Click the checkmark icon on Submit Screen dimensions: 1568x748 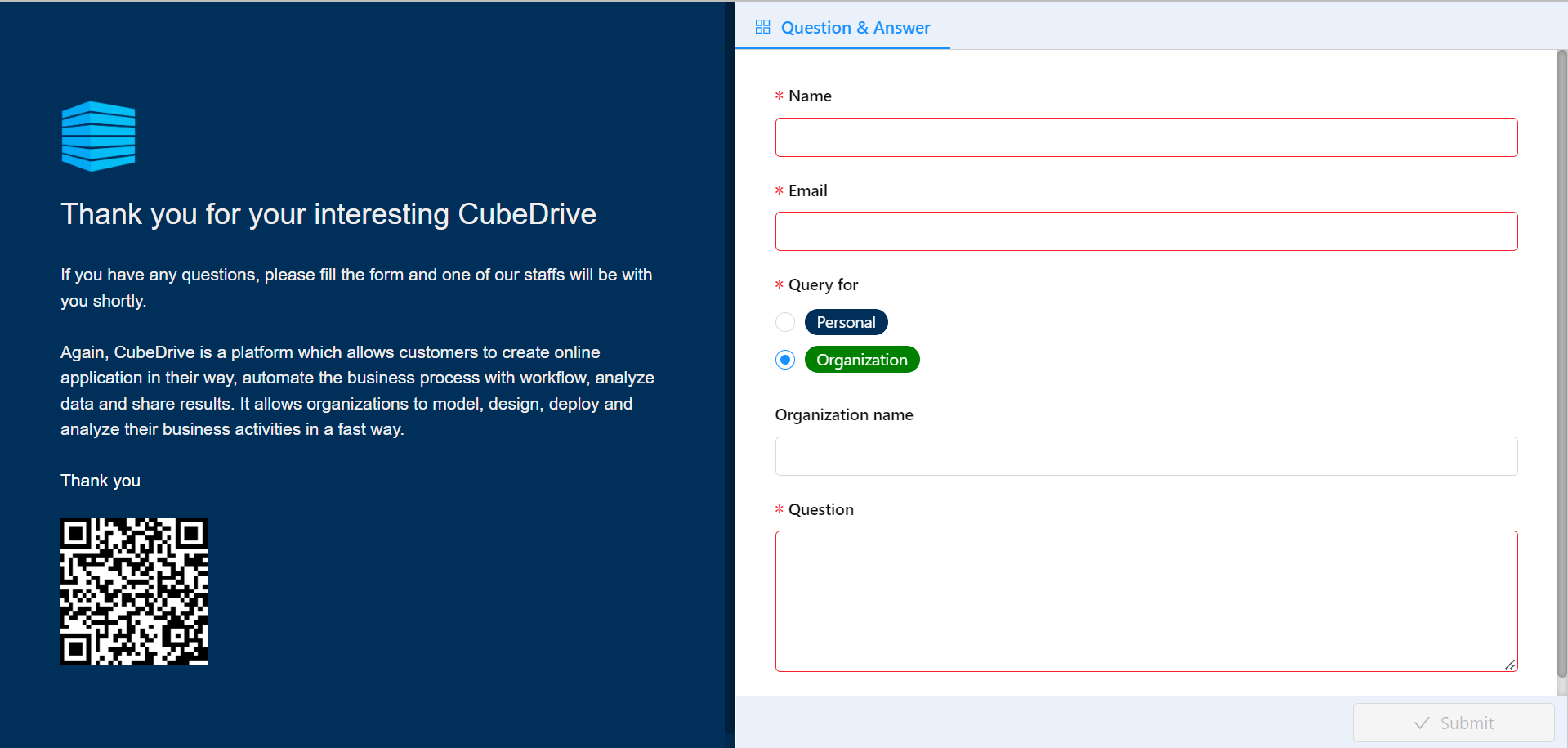tap(1422, 723)
